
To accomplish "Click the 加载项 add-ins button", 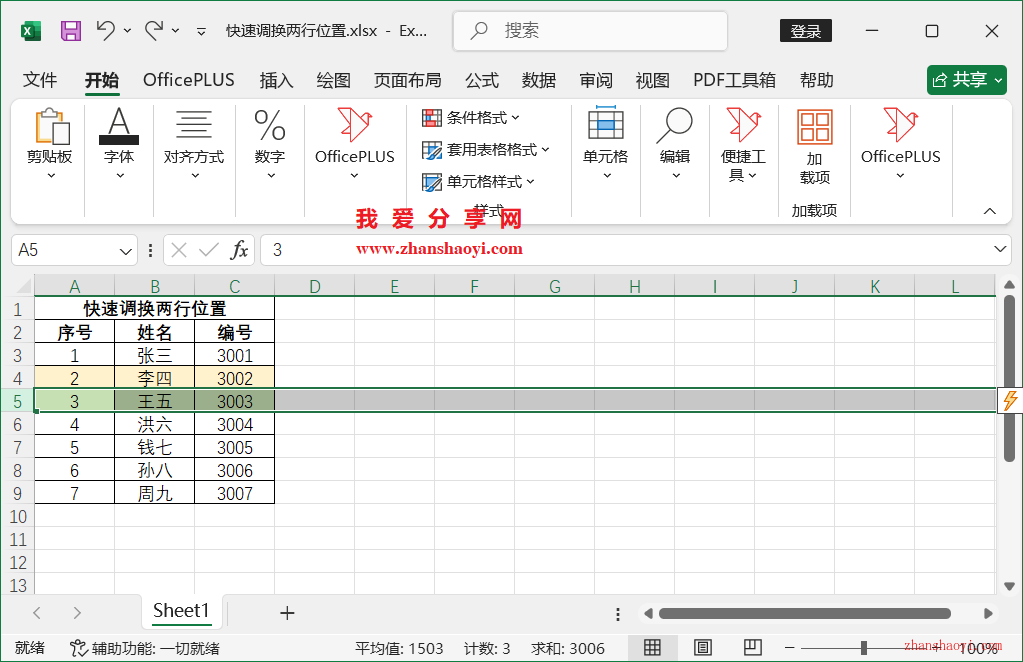I will 815,146.
